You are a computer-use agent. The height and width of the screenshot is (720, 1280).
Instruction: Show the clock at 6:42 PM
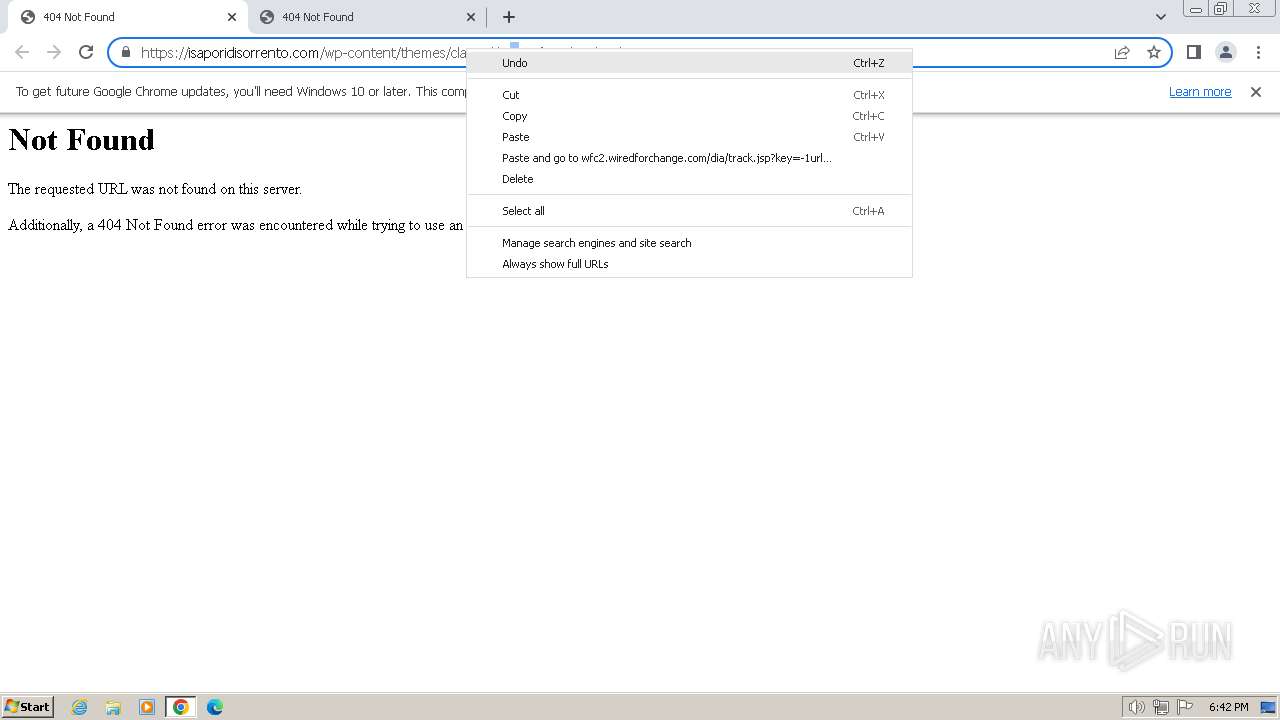(x=1228, y=707)
